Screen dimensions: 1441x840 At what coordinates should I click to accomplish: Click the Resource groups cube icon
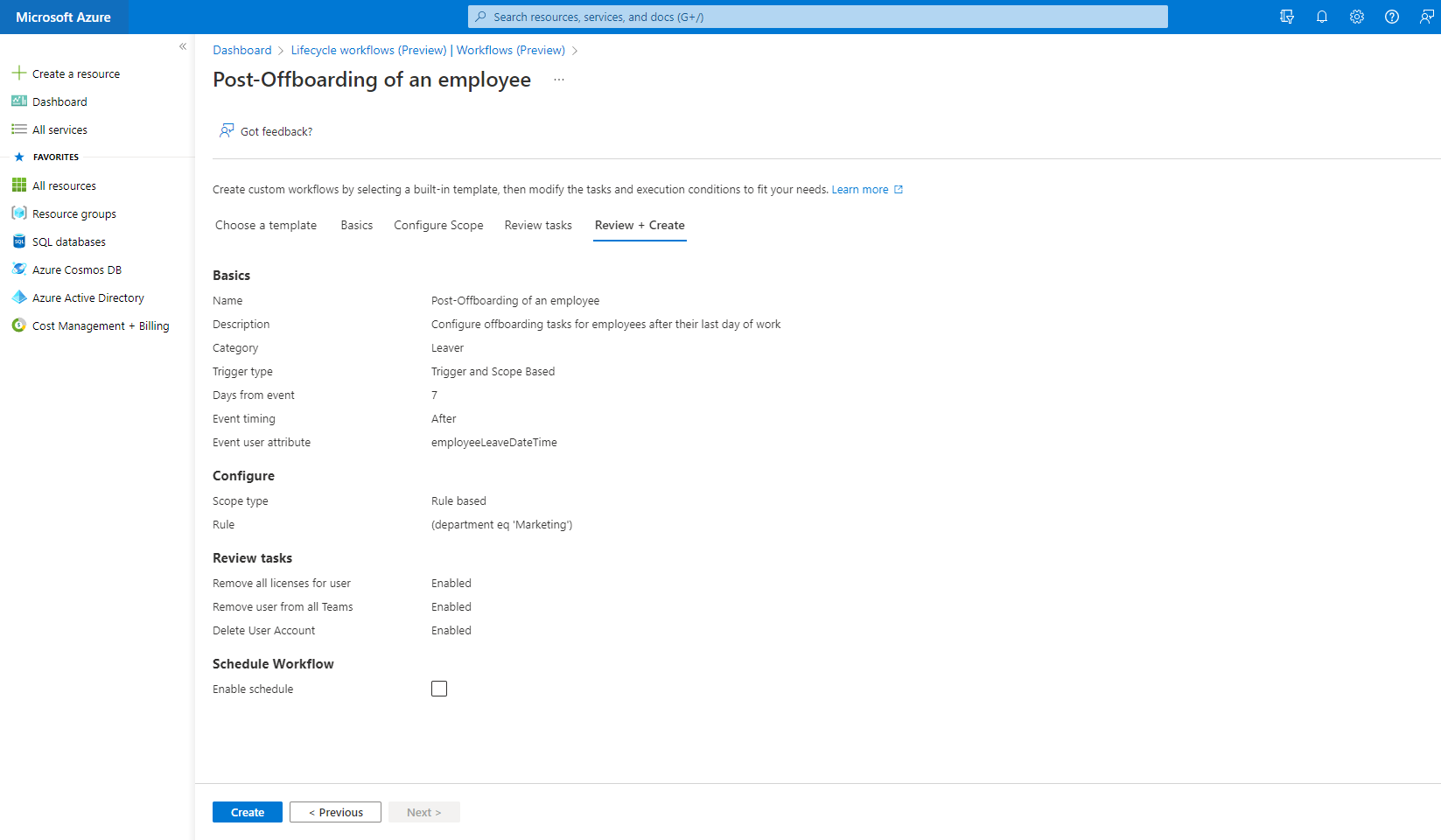[x=19, y=213]
